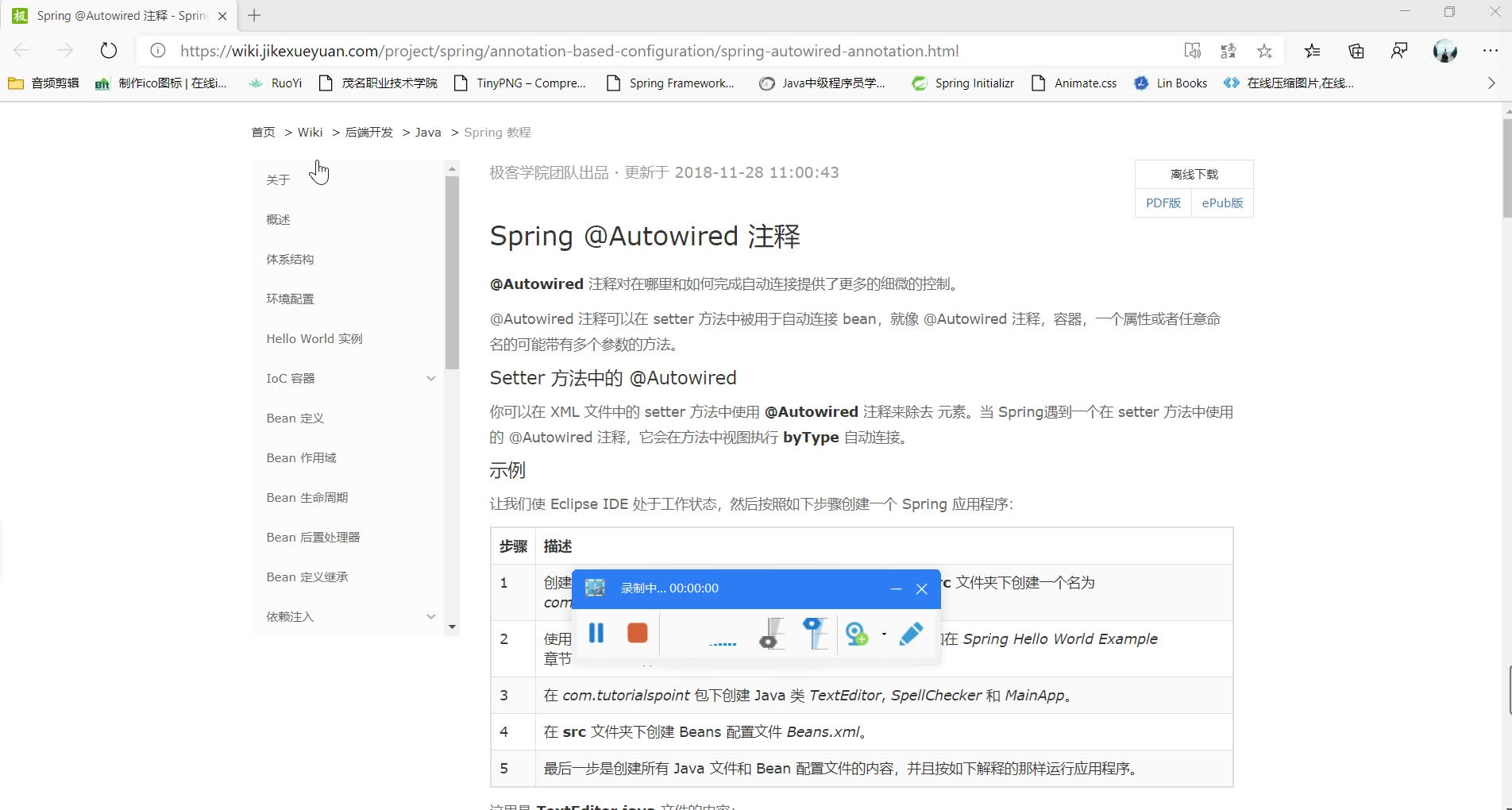1512x810 pixels.
Task: Refresh the current page
Action: click(109, 51)
